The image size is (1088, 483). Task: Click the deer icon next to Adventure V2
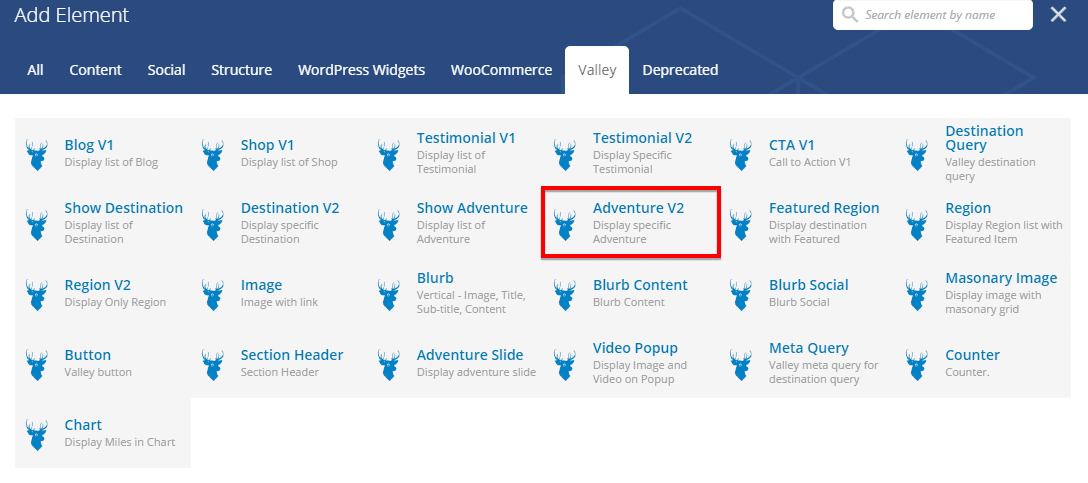click(565, 224)
